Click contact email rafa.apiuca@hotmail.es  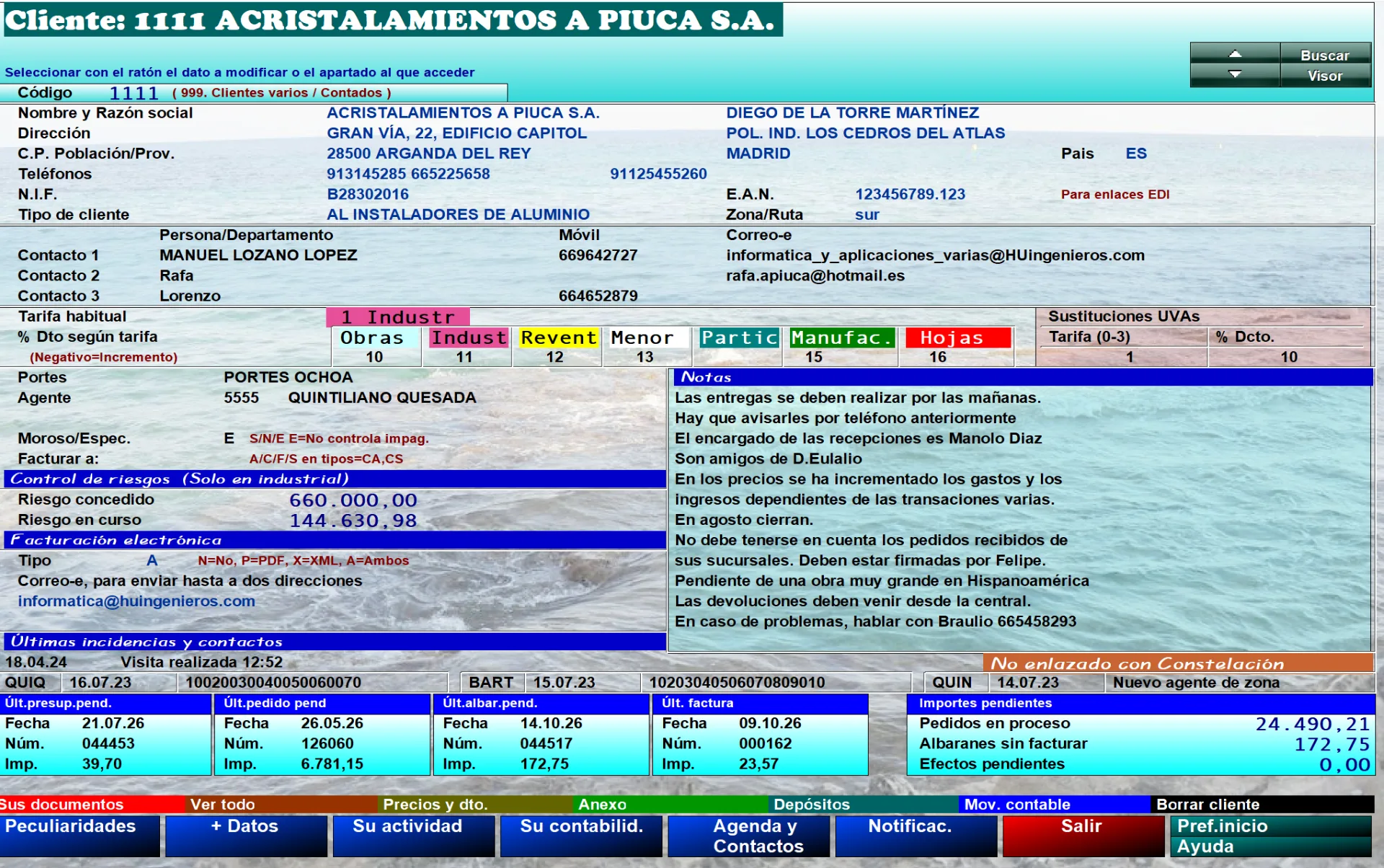pos(815,276)
